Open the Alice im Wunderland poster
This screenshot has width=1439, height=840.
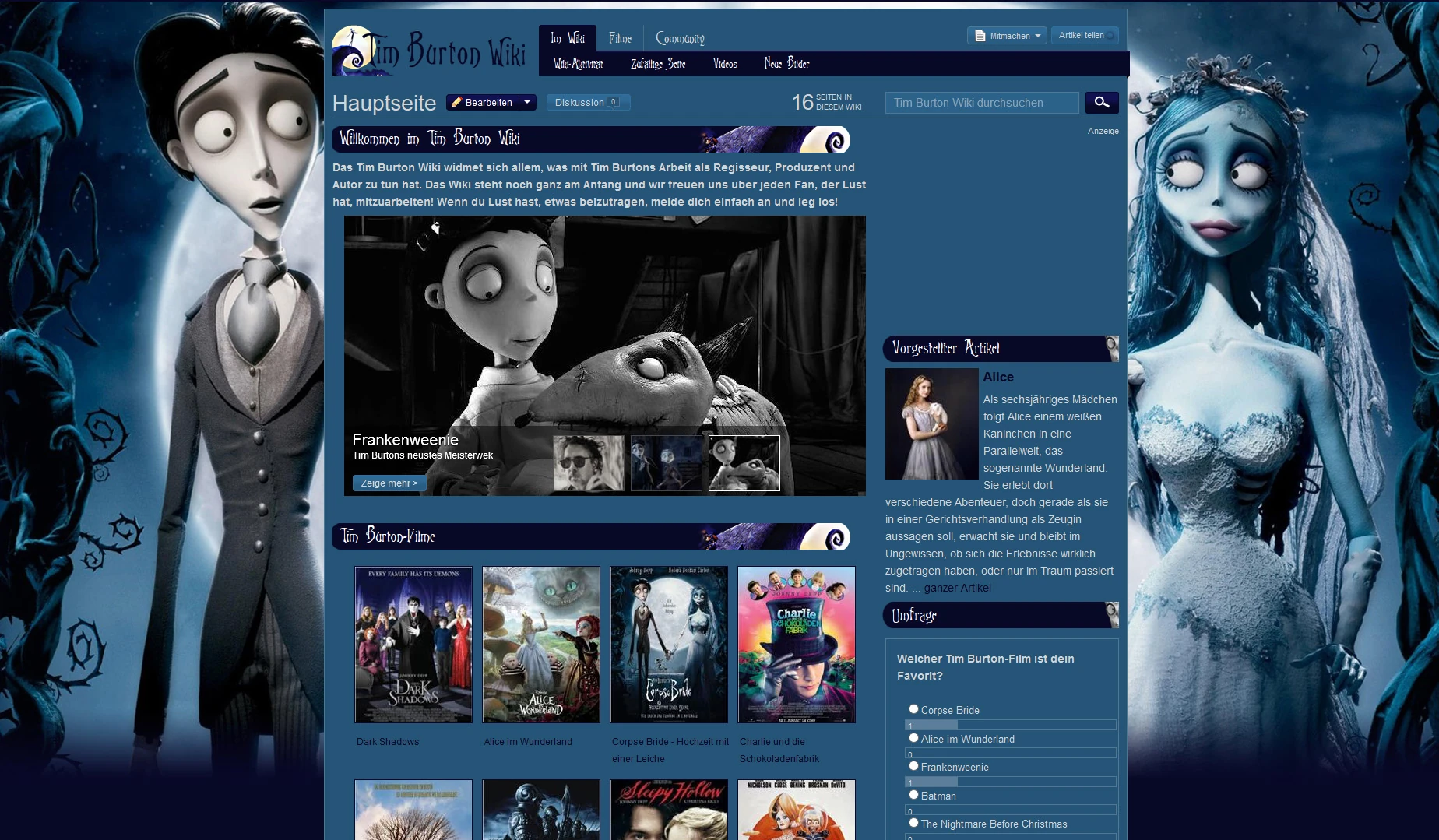[x=541, y=645]
